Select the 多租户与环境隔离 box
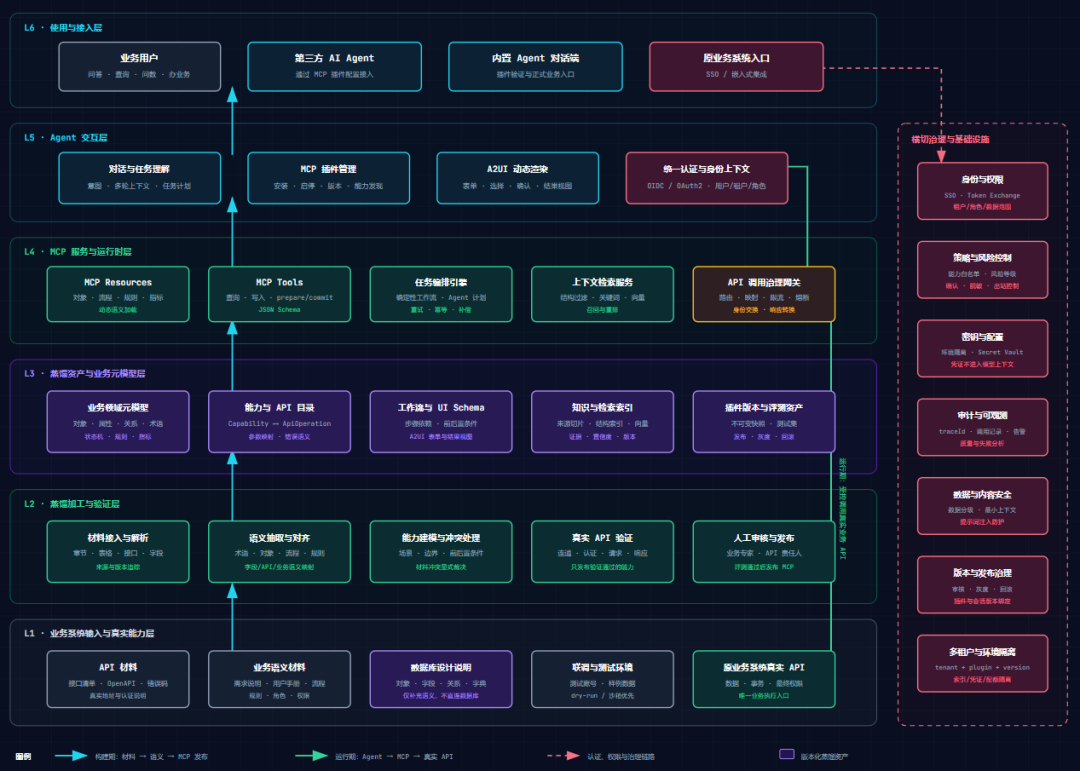The height and width of the screenshot is (771, 1080). [x=982, y=664]
